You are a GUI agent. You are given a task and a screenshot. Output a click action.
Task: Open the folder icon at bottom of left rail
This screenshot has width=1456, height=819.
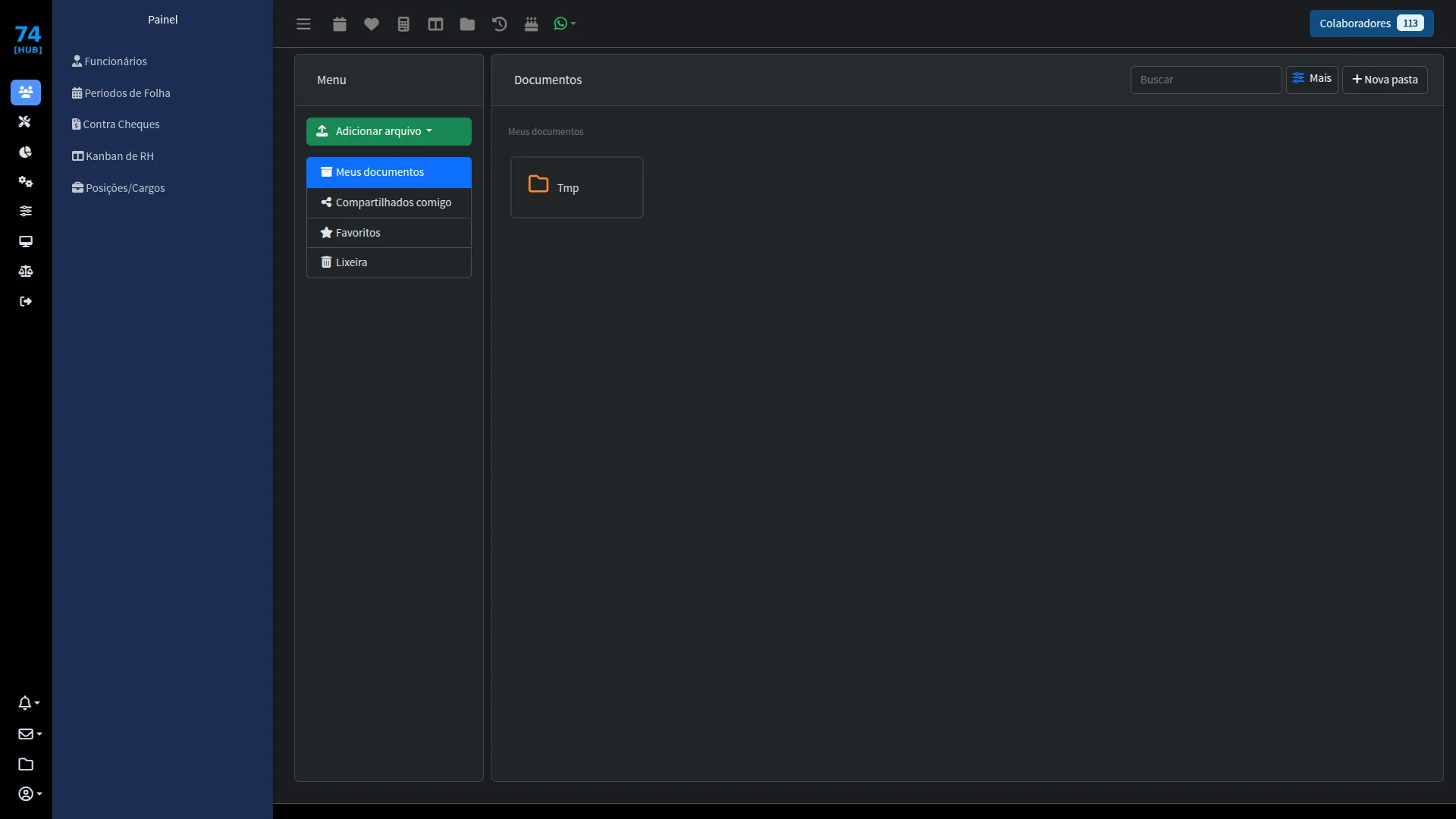click(x=26, y=764)
